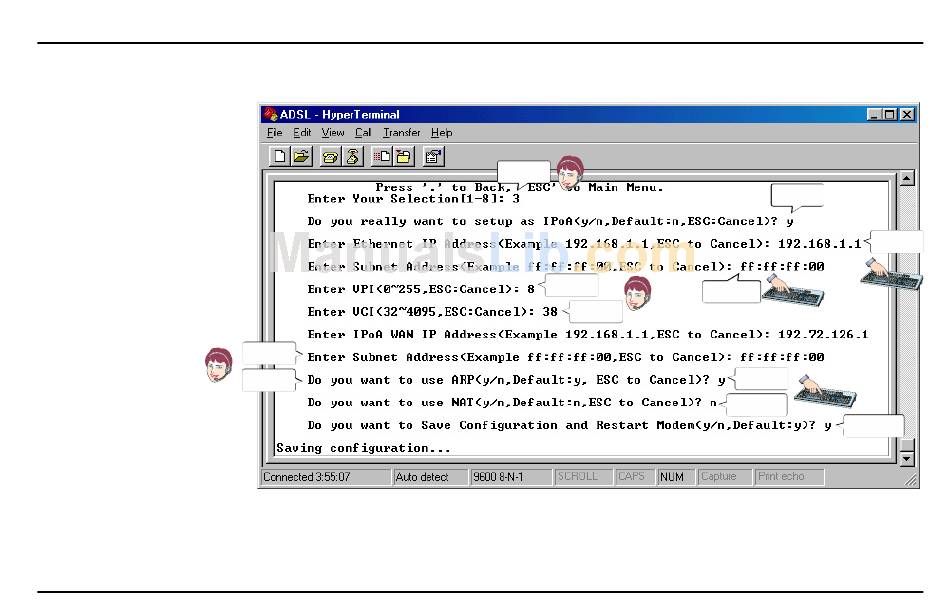Click the New connection toolbar icon
Viewport: 950px width, 614px height.
(279, 156)
